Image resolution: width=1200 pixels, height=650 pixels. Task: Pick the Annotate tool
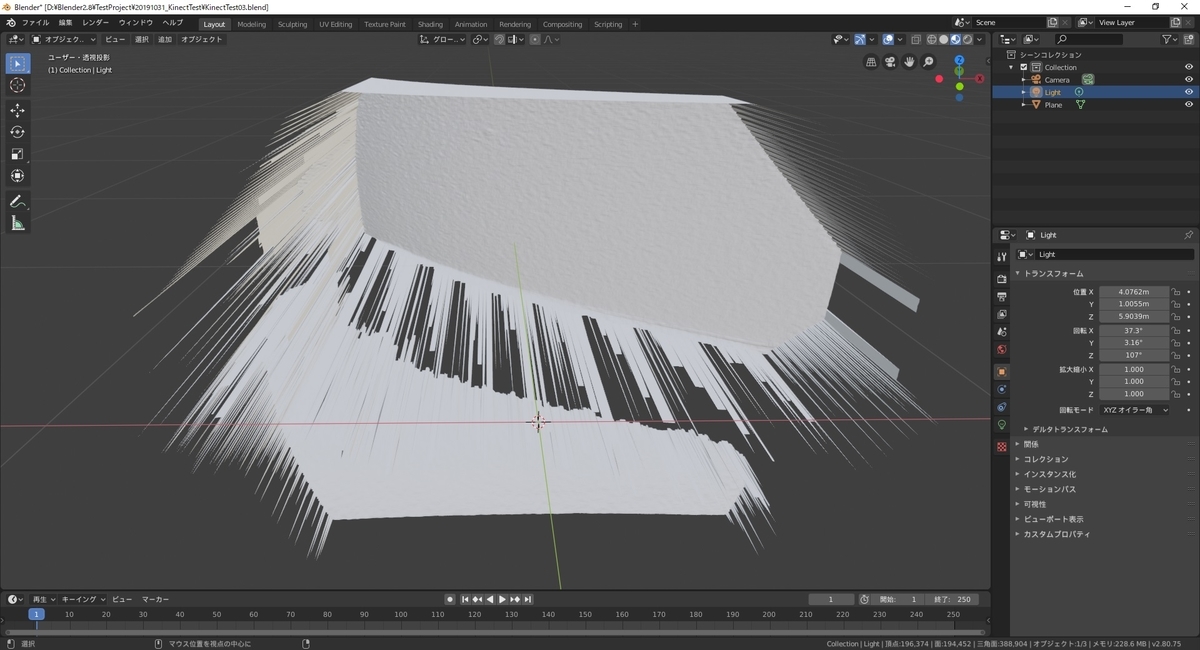(17, 201)
